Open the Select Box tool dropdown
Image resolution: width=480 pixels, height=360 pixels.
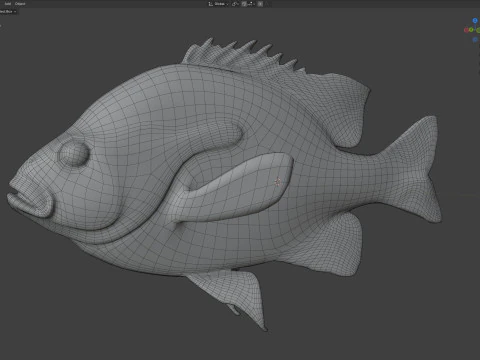coord(8,11)
